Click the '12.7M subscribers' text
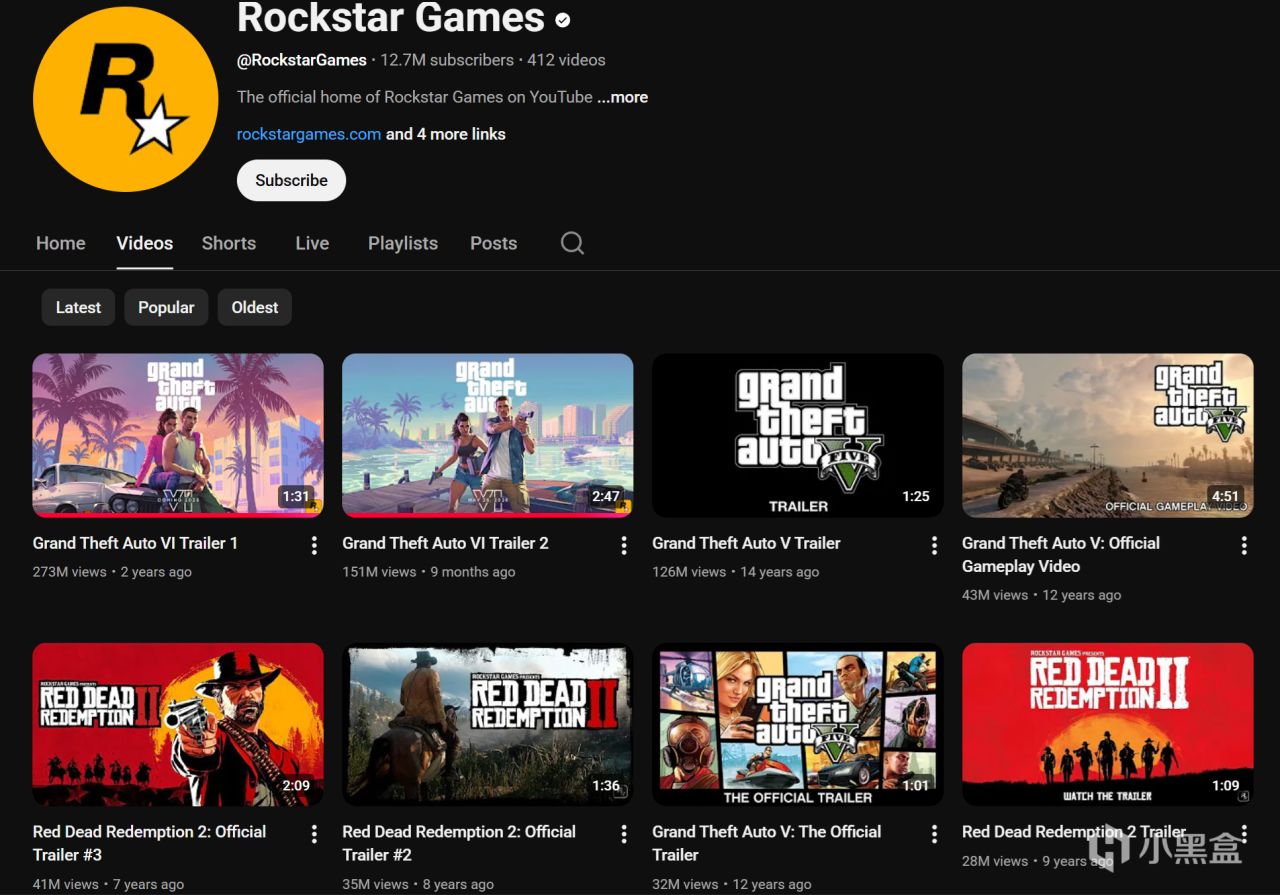1280x895 pixels. tap(447, 60)
